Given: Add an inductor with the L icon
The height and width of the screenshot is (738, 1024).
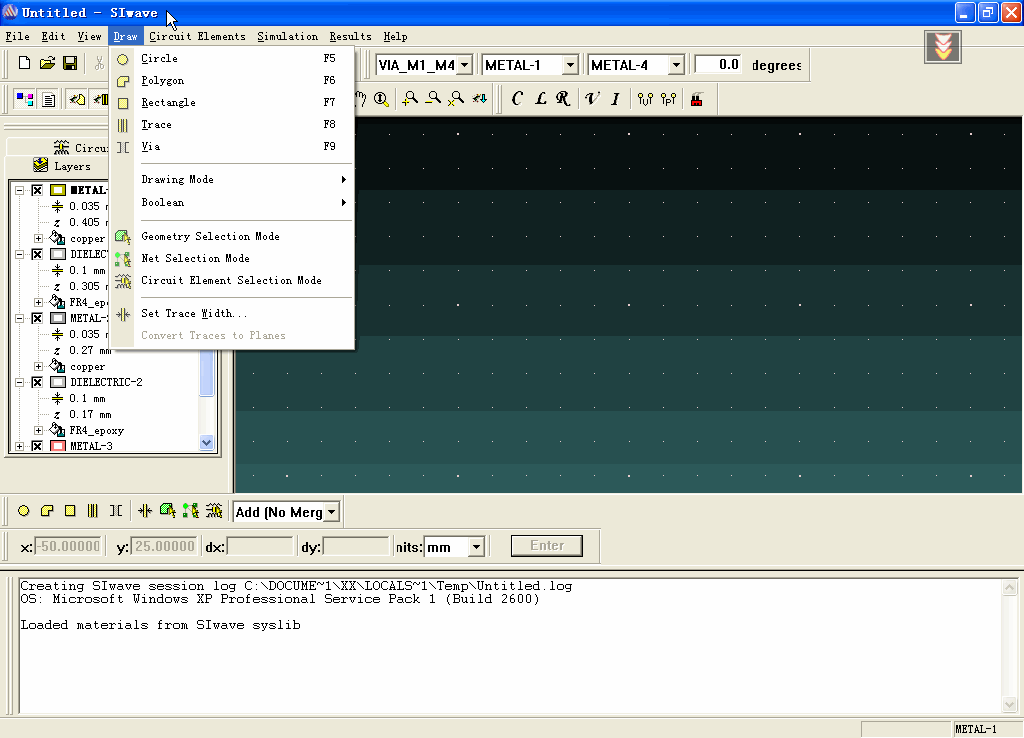Looking at the screenshot, I should coord(540,99).
